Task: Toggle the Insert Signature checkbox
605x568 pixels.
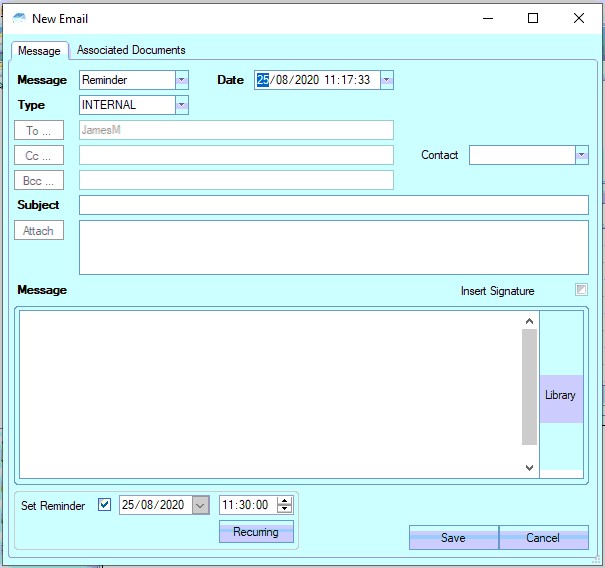Action: click(x=581, y=291)
